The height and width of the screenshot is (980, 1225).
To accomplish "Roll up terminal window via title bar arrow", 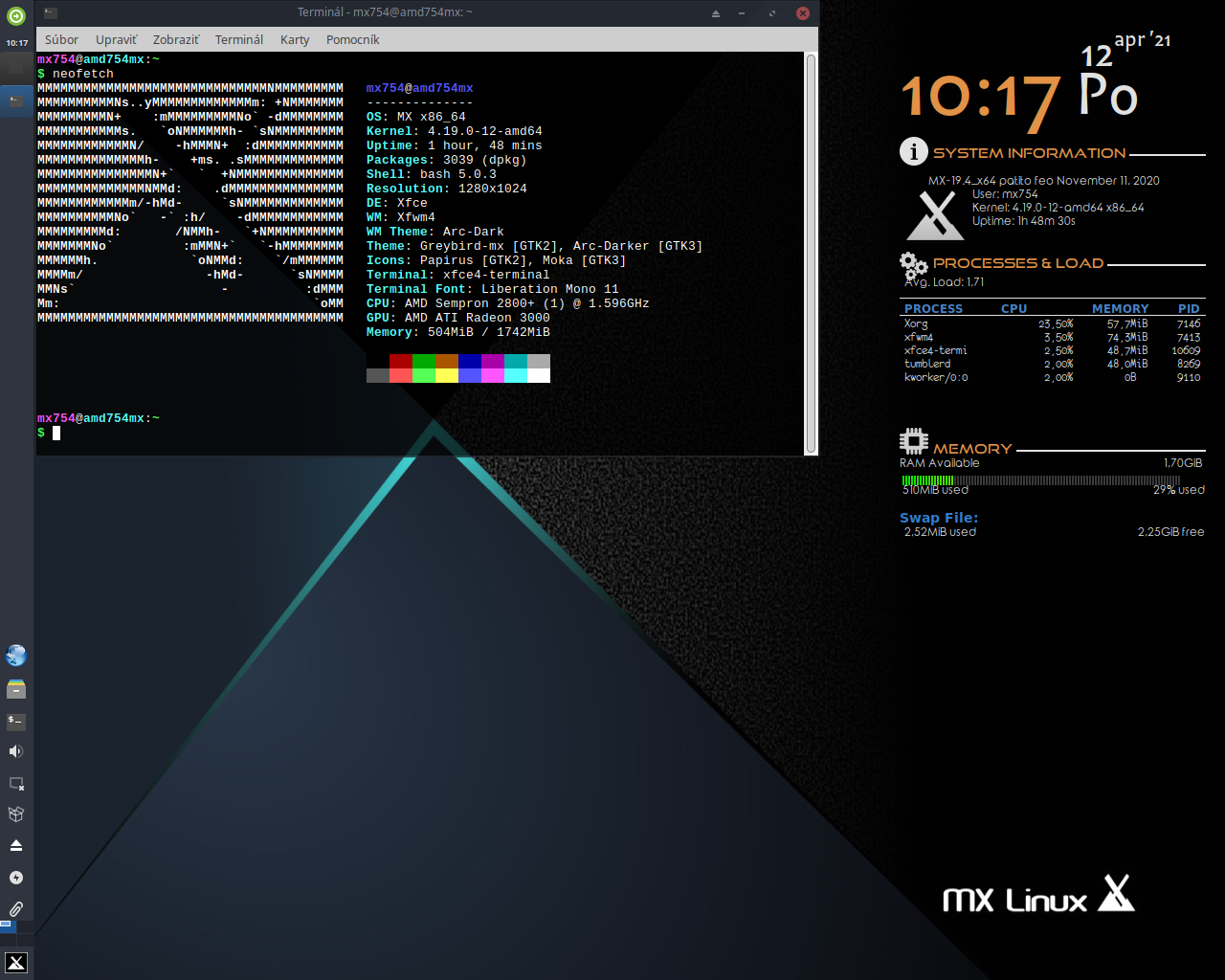I will coord(715,13).
